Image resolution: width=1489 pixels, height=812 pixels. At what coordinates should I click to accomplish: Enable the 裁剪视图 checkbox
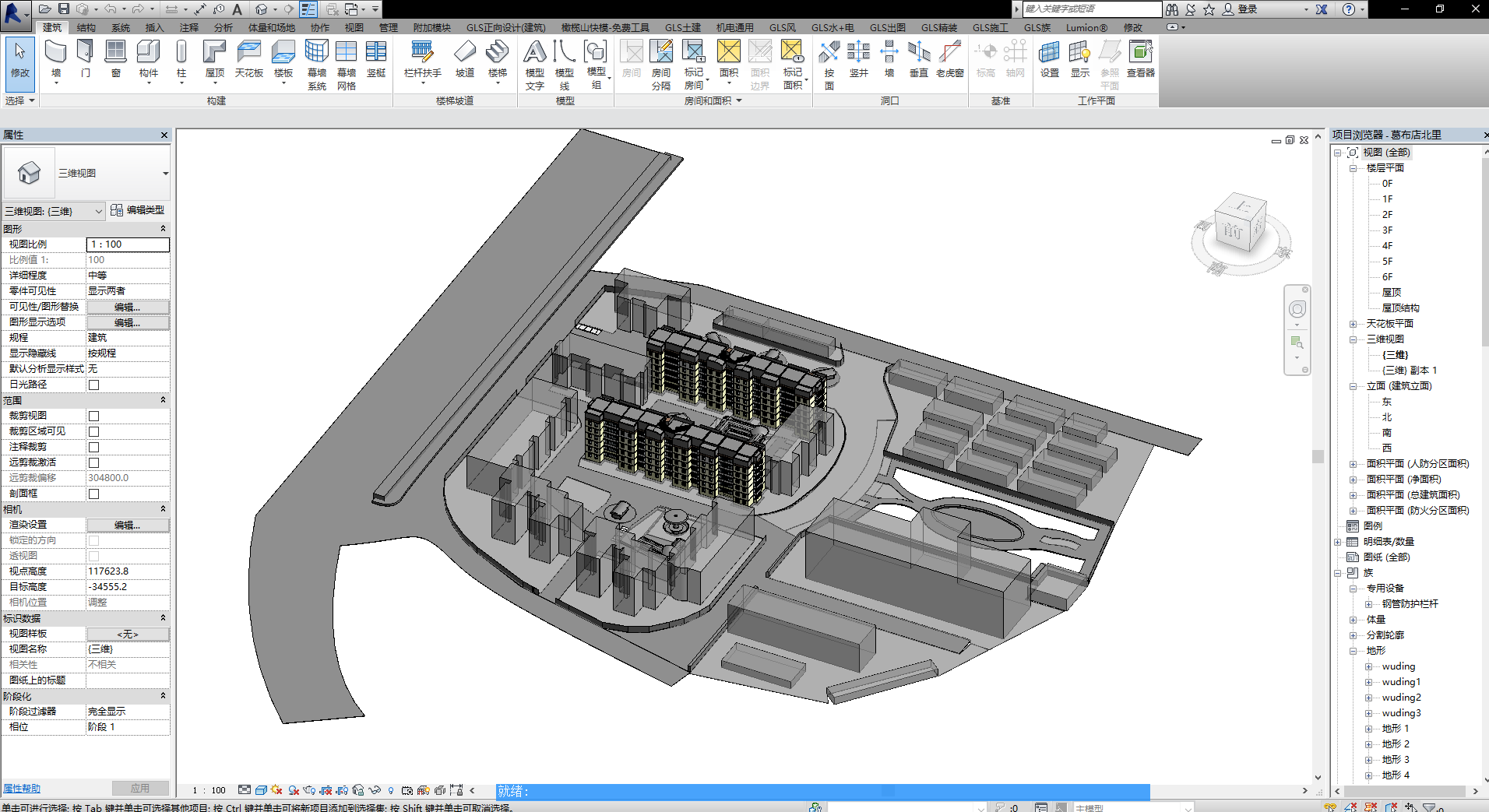coord(93,416)
